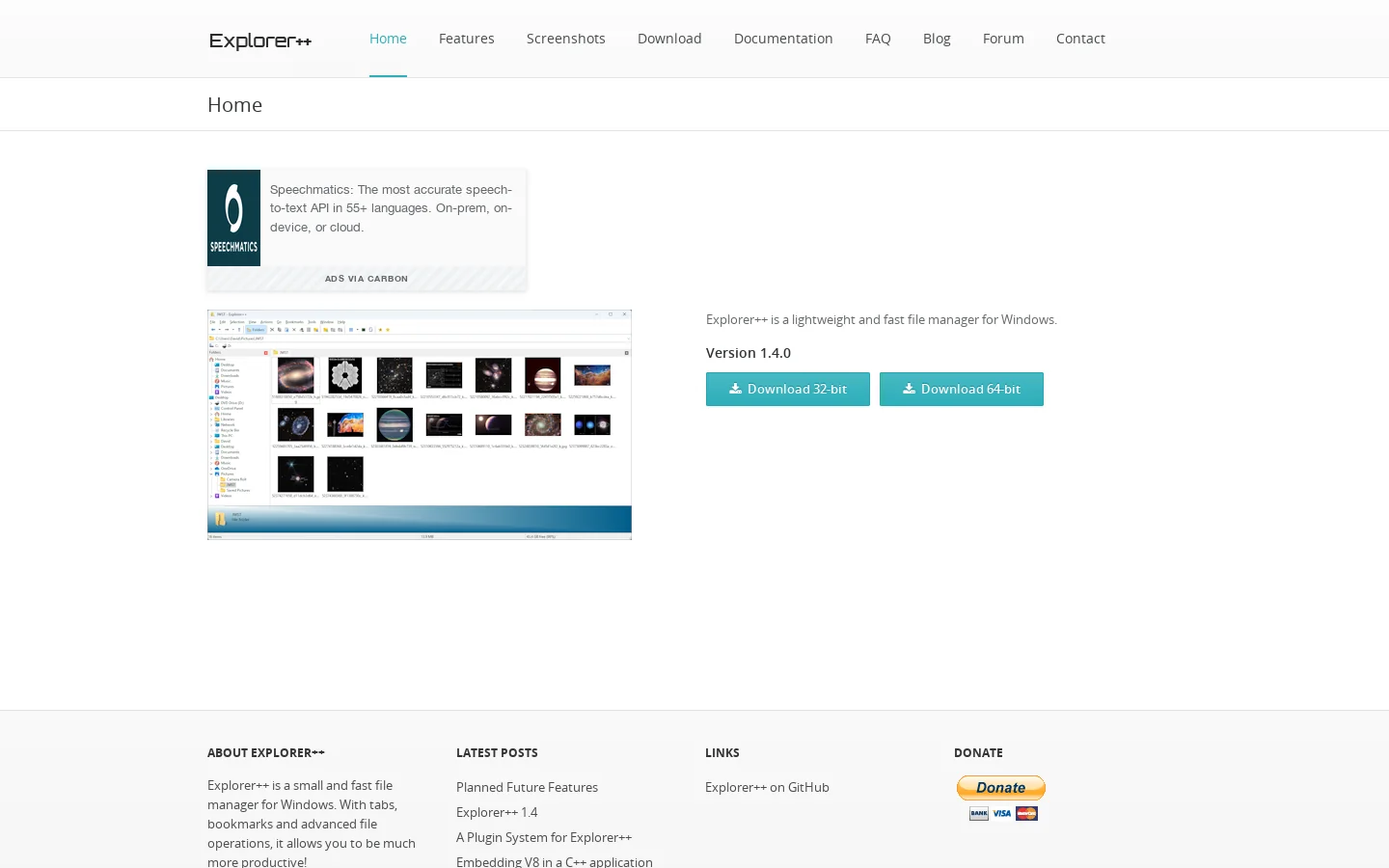Image resolution: width=1389 pixels, height=868 pixels.
Task: Read A Plugin System for Explorer++
Action: (x=544, y=837)
